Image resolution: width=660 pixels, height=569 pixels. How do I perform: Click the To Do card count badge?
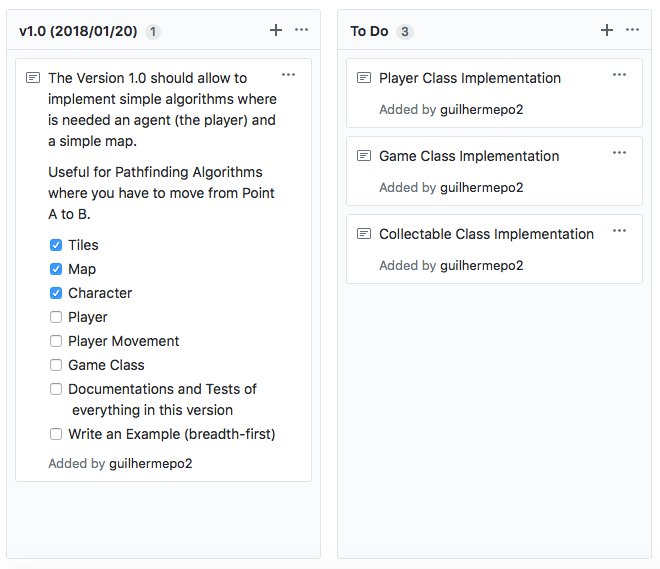(x=404, y=32)
